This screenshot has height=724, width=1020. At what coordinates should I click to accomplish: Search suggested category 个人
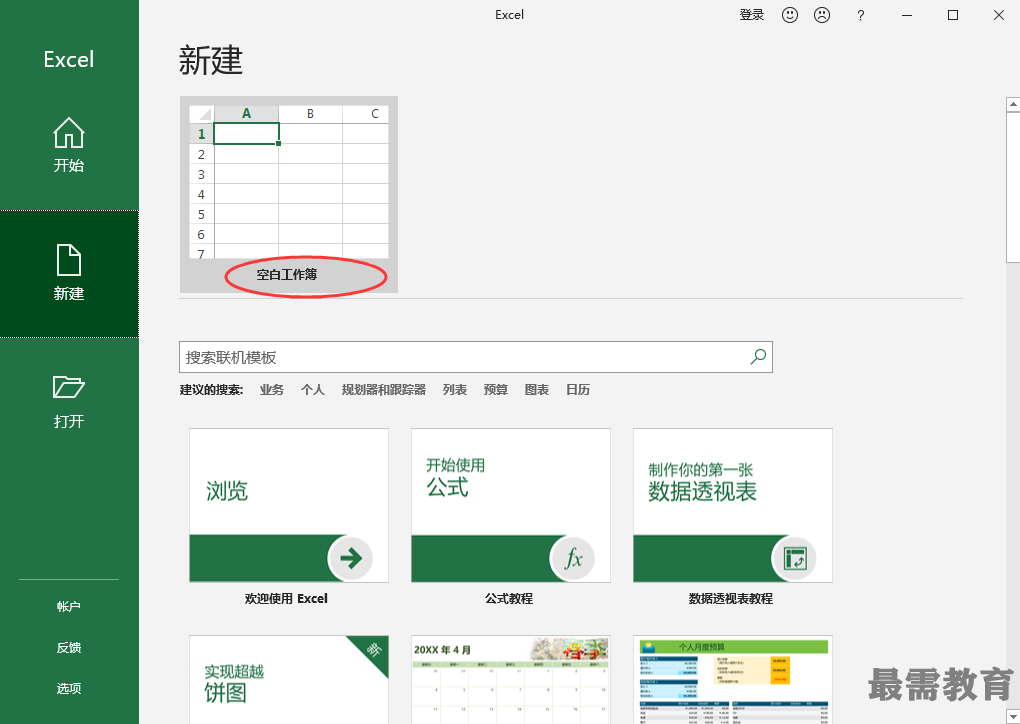point(313,390)
